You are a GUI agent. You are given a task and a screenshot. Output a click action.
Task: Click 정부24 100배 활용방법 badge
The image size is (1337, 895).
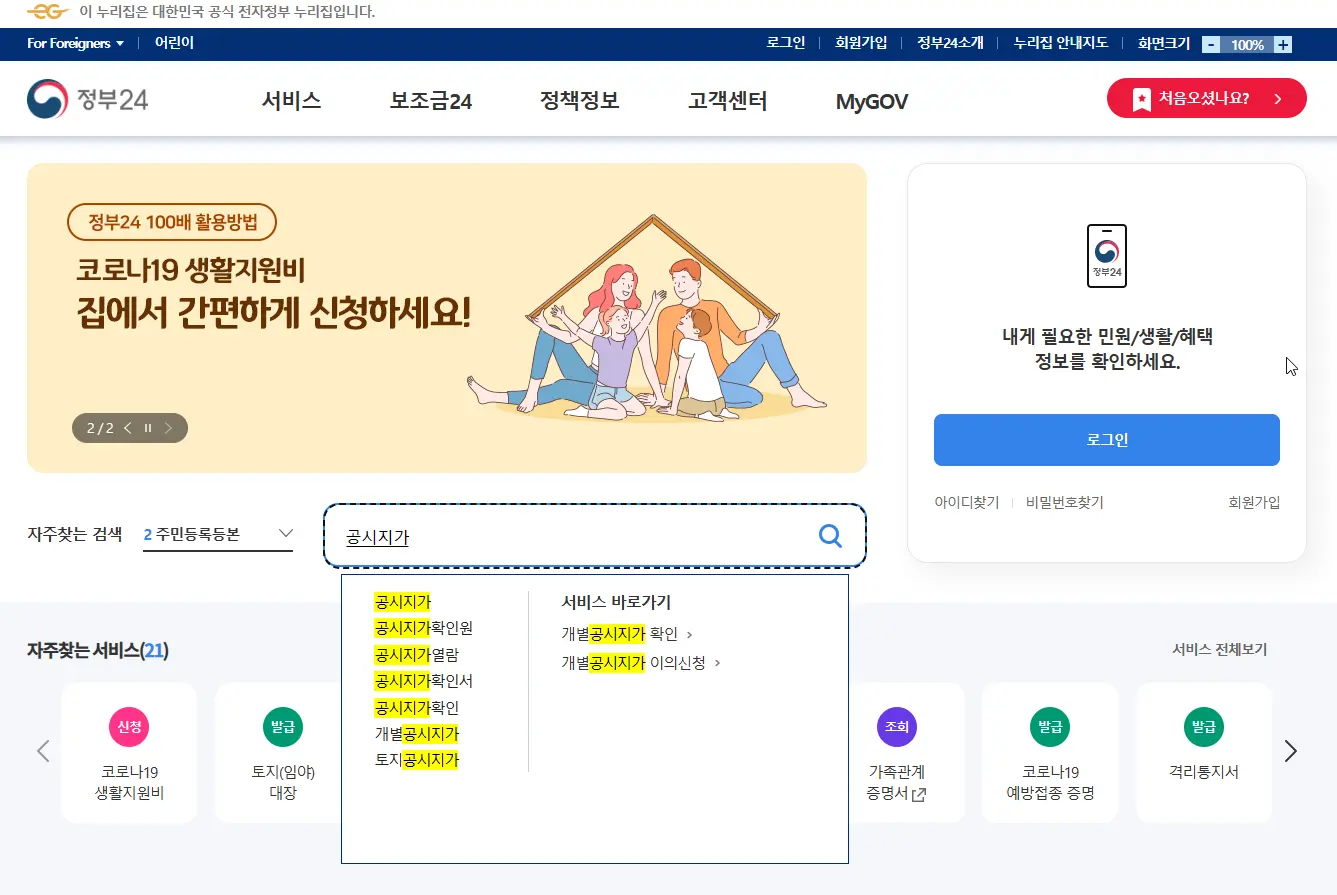[x=171, y=222]
